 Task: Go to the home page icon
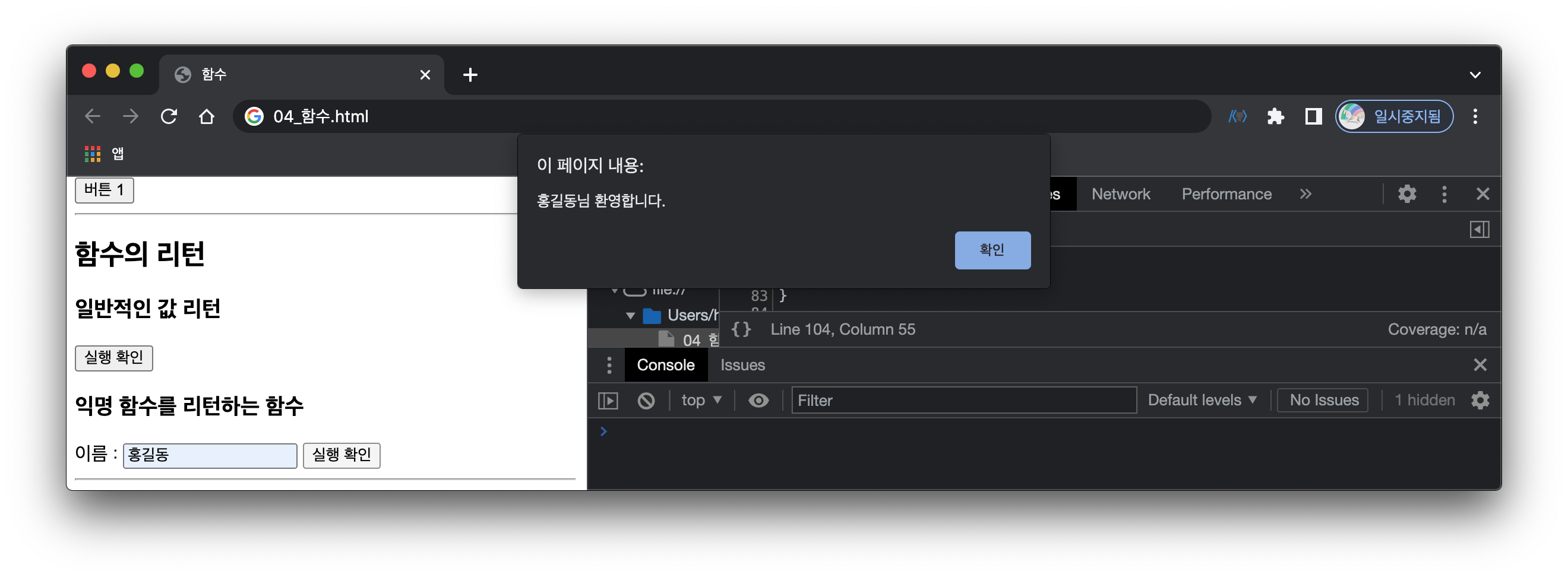206,116
